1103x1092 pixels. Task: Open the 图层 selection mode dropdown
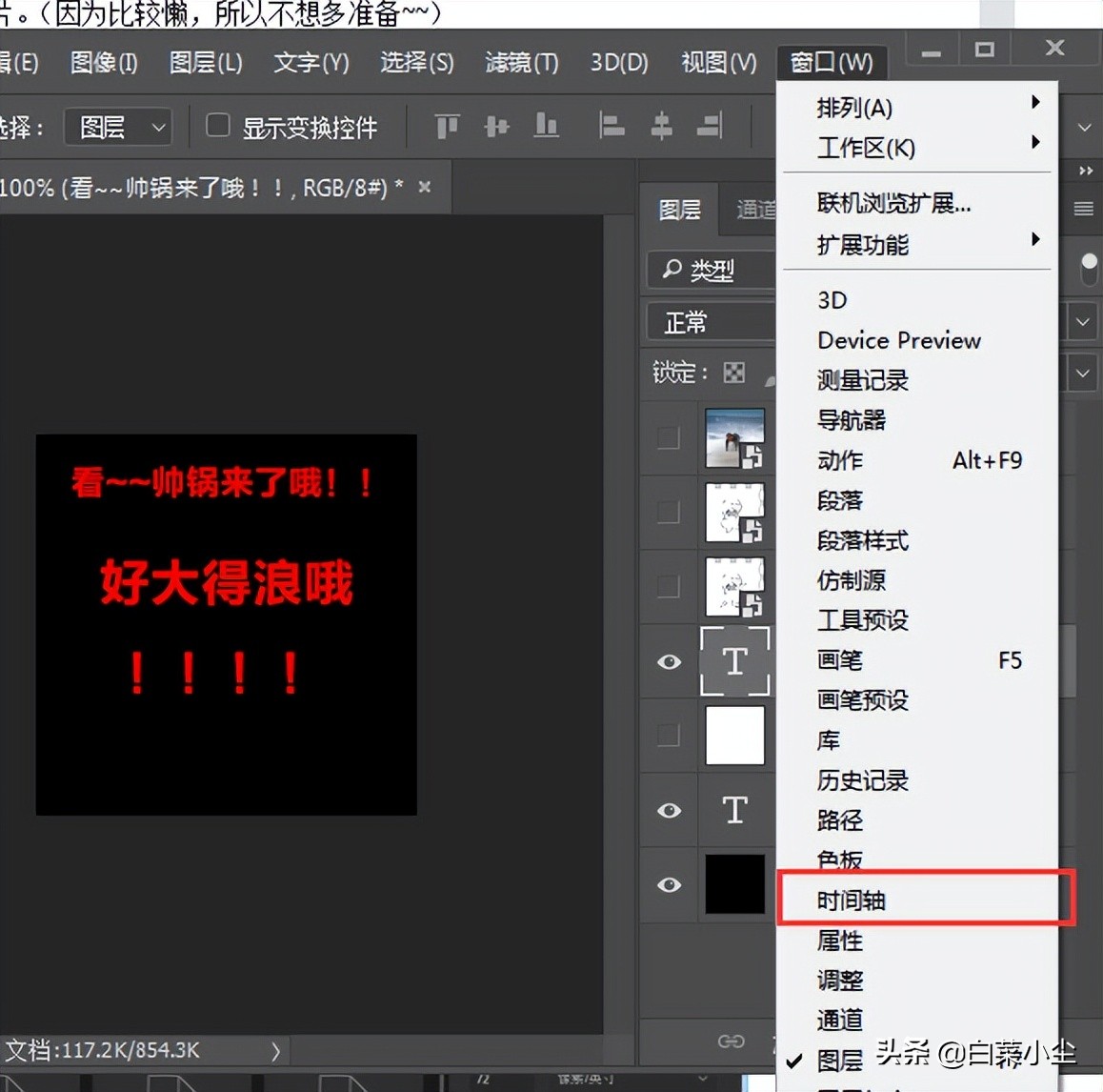click(x=117, y=125)
